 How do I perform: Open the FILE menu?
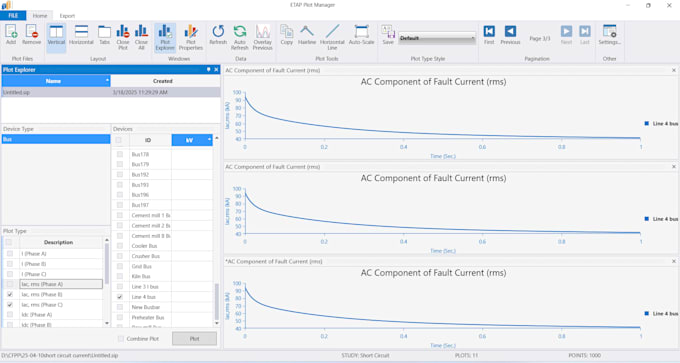coord(13,16)
